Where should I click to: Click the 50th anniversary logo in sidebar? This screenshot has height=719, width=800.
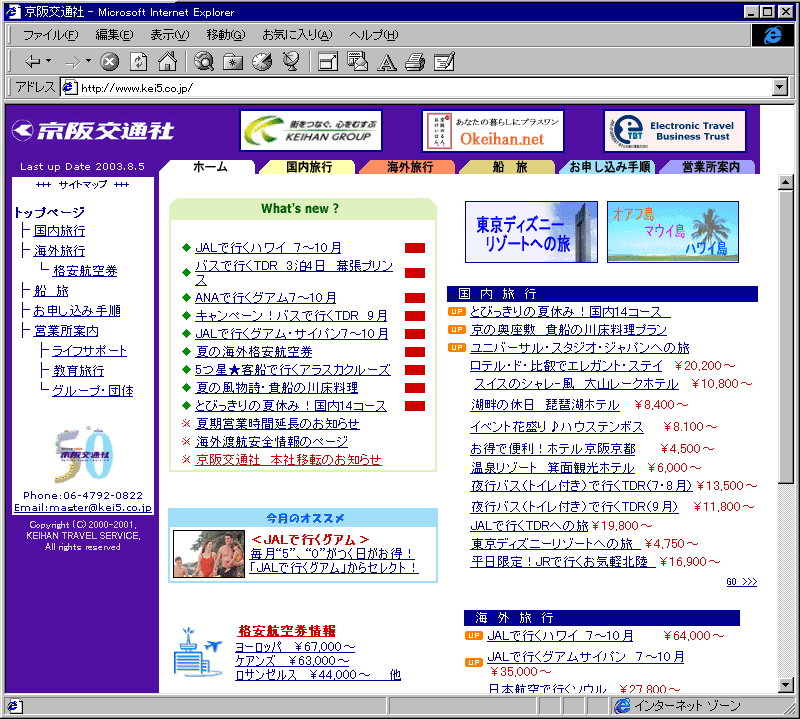click(x=84, y=454)
